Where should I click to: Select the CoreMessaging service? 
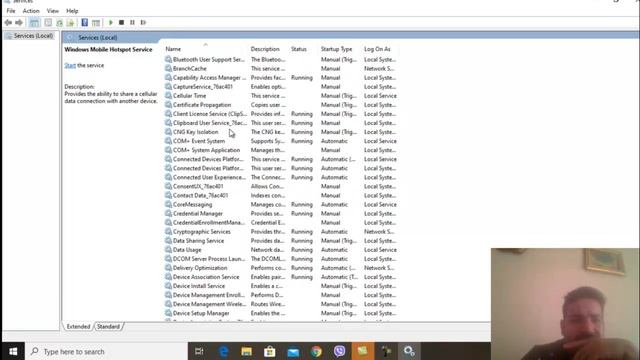[x=281, y=204]
